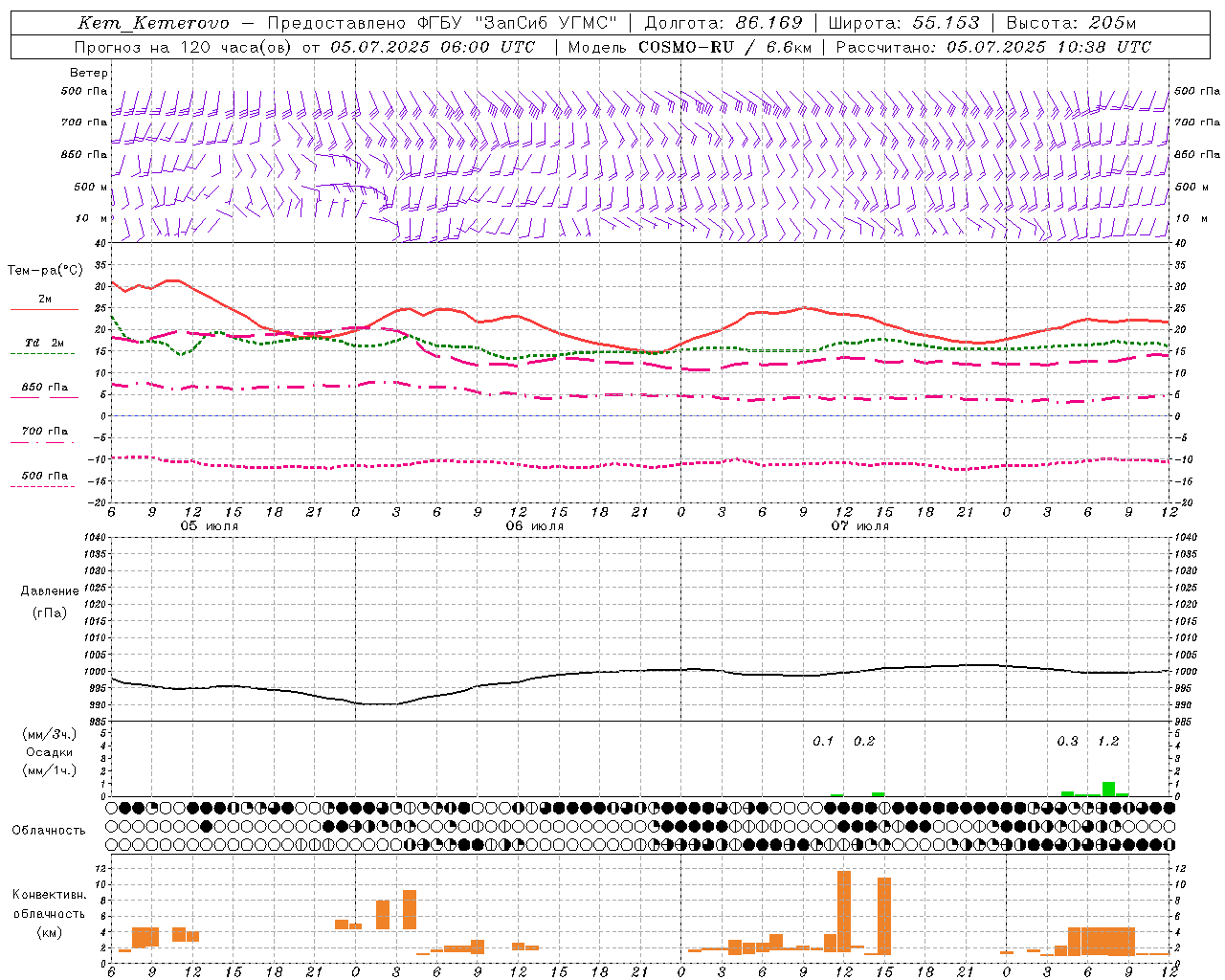Click the 0.2 precipitation amount

[x=864, y=742]
